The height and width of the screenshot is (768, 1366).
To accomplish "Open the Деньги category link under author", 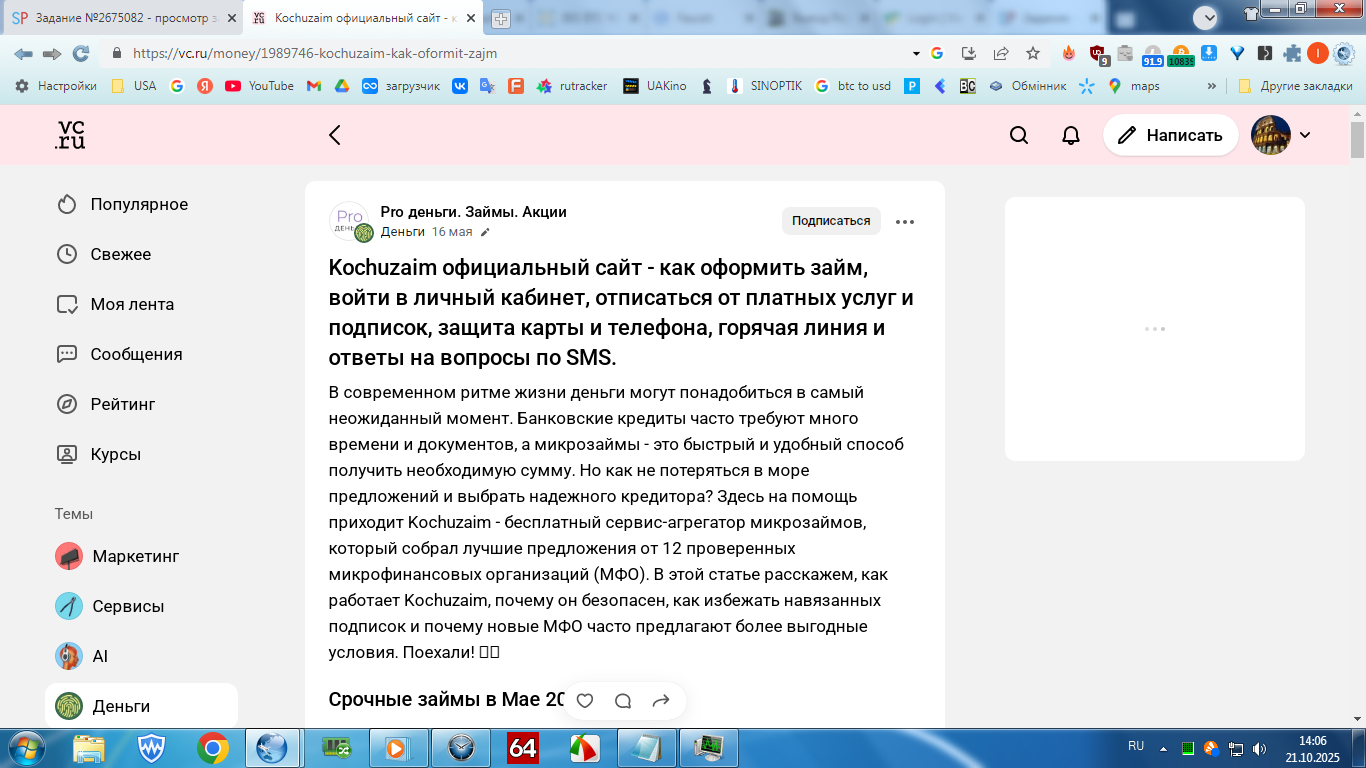I will (402, 232).
